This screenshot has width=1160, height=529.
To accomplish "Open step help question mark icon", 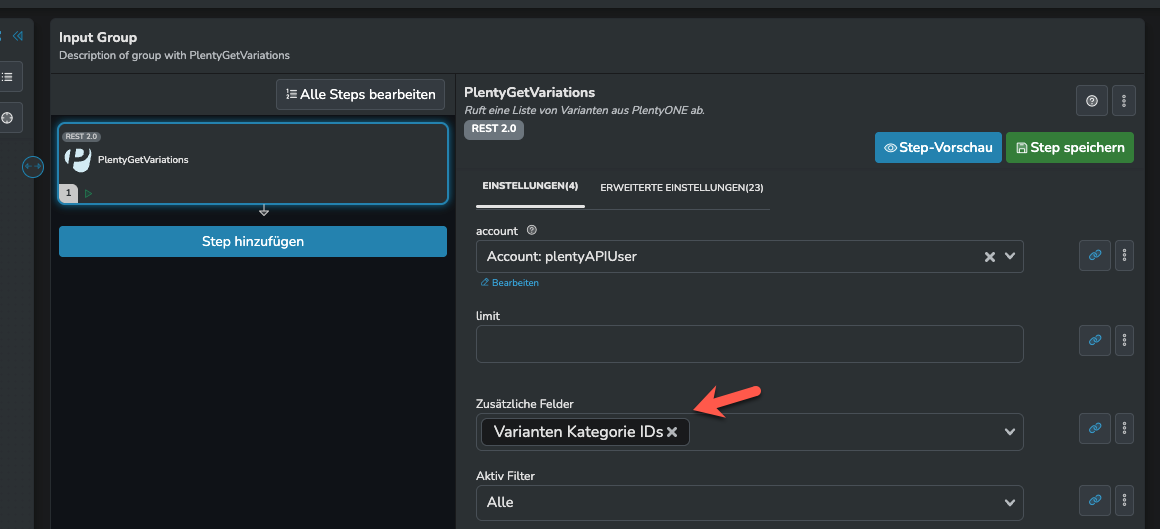I will (1091, 101).
